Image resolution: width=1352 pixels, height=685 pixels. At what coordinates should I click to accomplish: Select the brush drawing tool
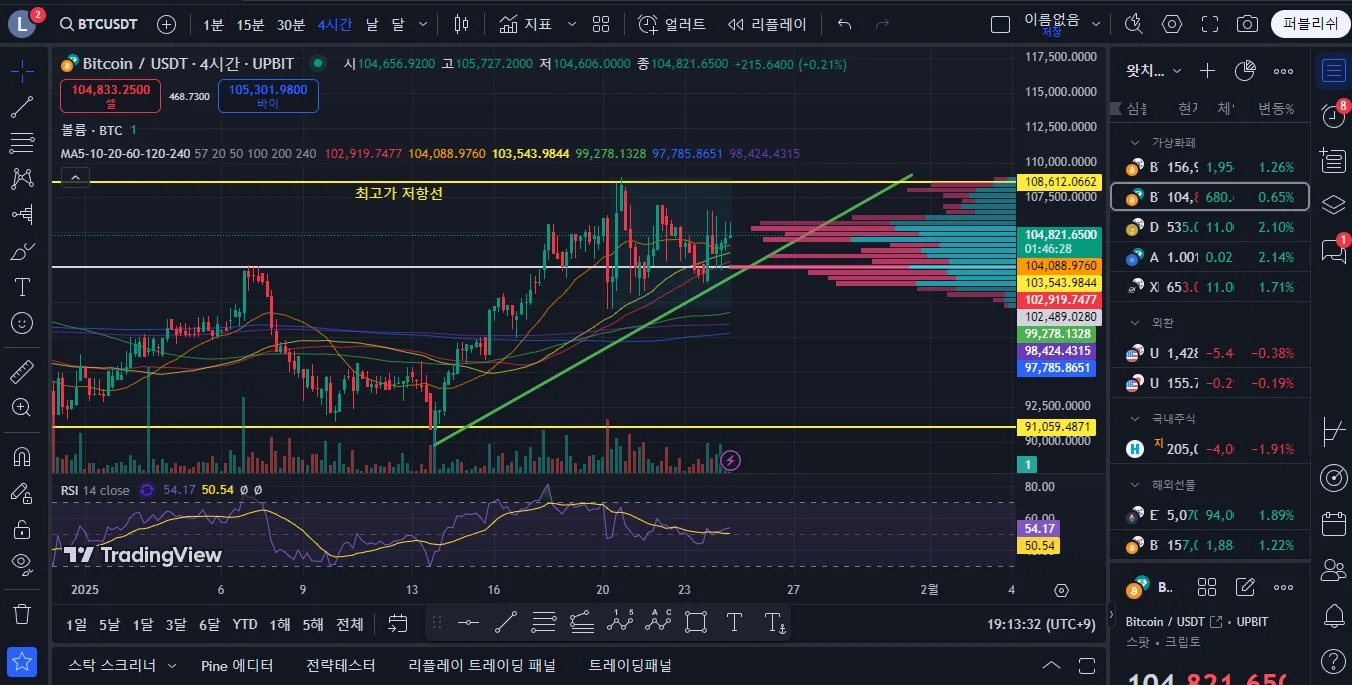point(22,251)
